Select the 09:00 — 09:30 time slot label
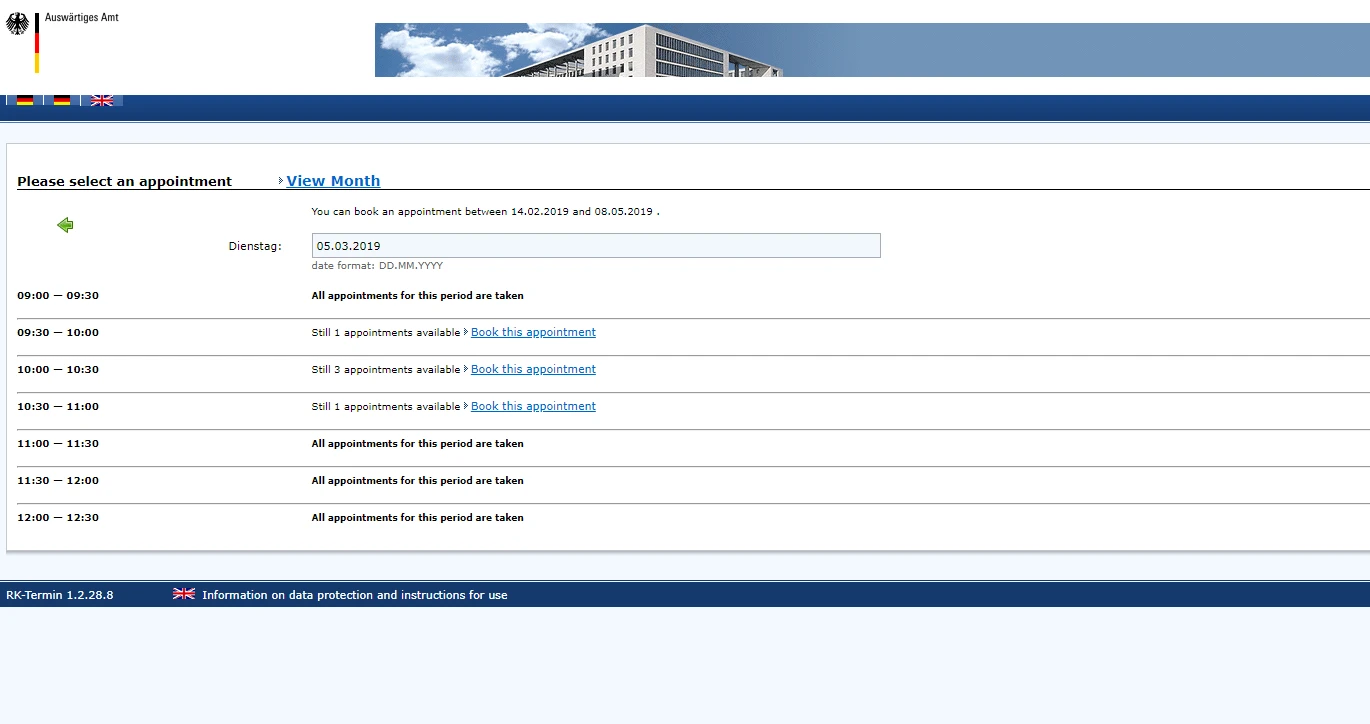This screenshot has height=724, width=1370. pyautogui.click(x=58, y=296)
